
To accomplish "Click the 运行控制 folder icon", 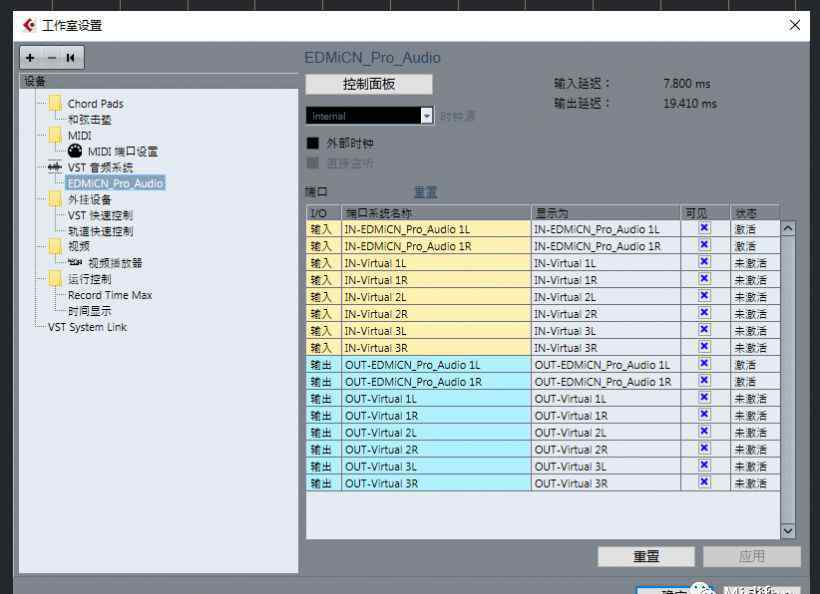I will pyautogui.click(x=55, y=279).
